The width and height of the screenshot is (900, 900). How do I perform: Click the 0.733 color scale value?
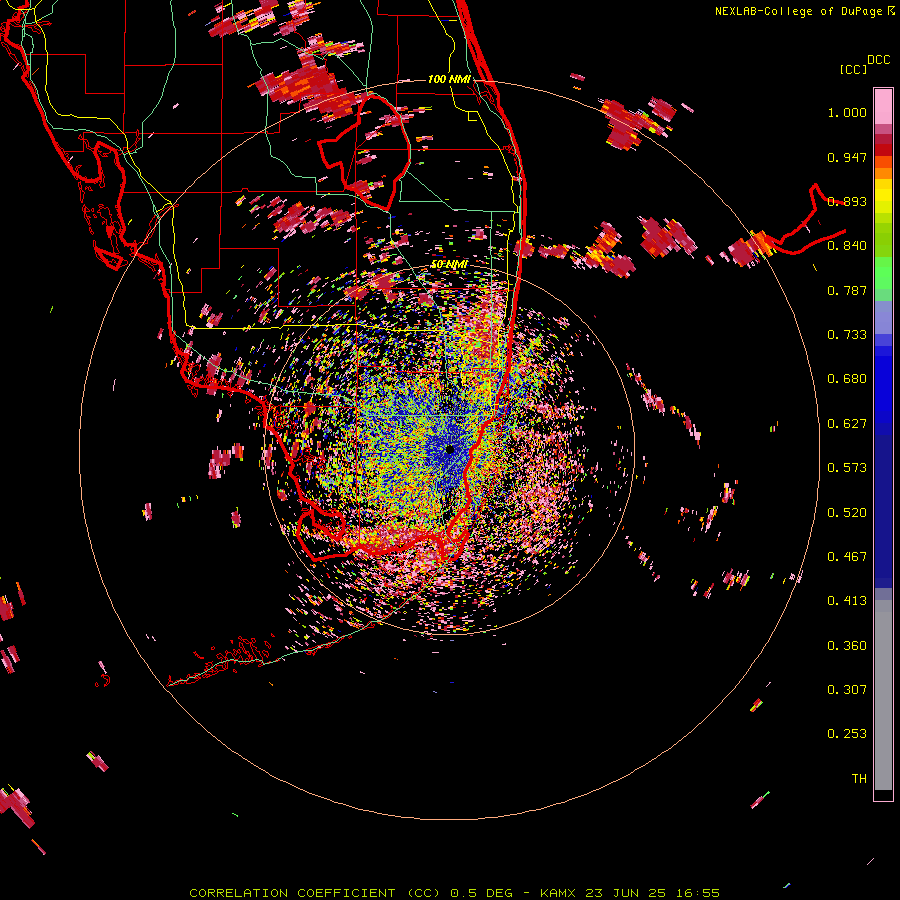click(x=847, y=335)
